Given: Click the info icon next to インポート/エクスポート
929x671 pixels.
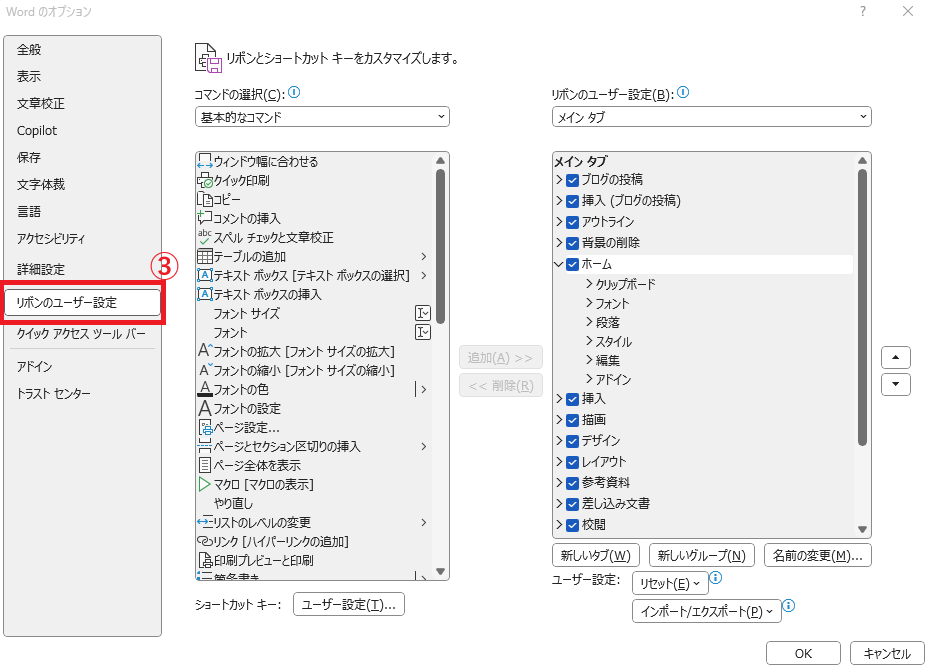Looking at the screenshot, I should pyautogui.click(x=789, y=606).
